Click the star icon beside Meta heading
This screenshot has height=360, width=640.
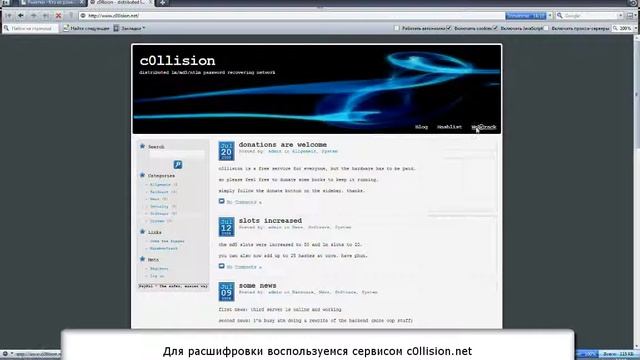pos(142,259)
